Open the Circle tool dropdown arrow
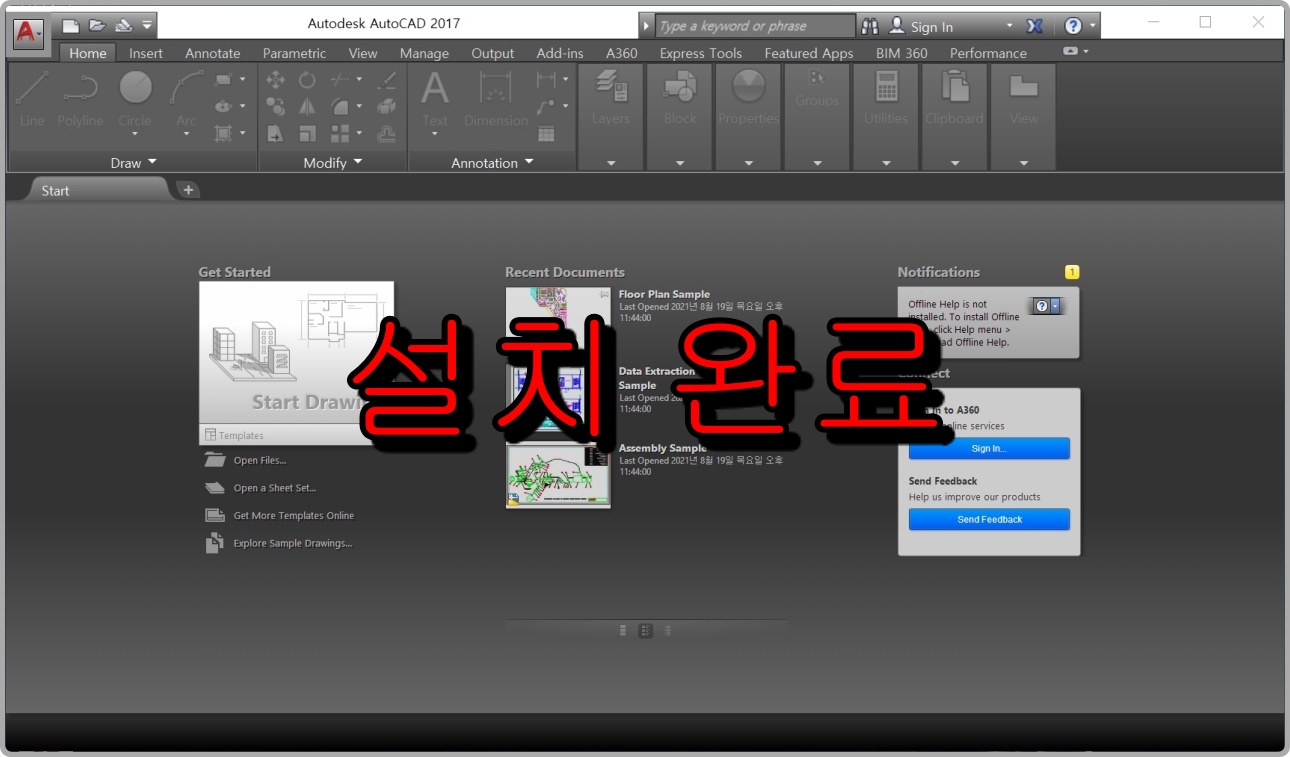The height and width of the screenshot is (757, 1290). pyautogui.click(x=135, y=134)
